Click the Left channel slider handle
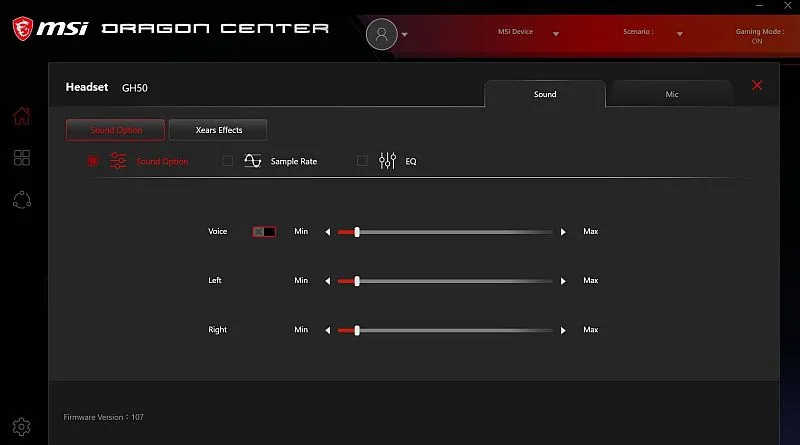The height and width of the screenshot is (445, 800). (x=357, y=281)
